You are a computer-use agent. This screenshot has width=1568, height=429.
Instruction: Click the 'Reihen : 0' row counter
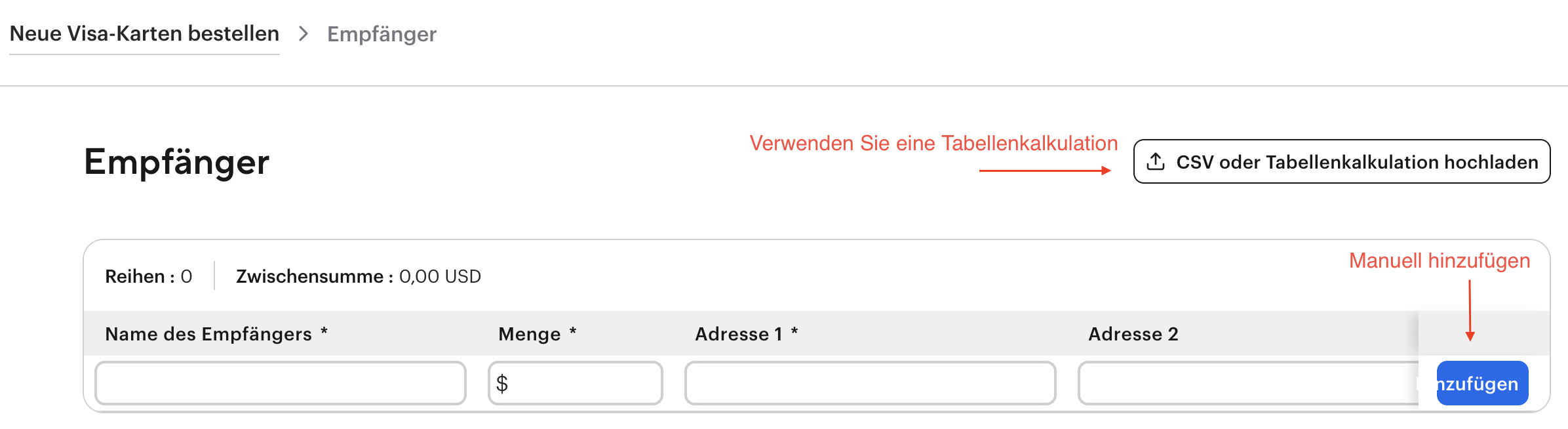149,276
